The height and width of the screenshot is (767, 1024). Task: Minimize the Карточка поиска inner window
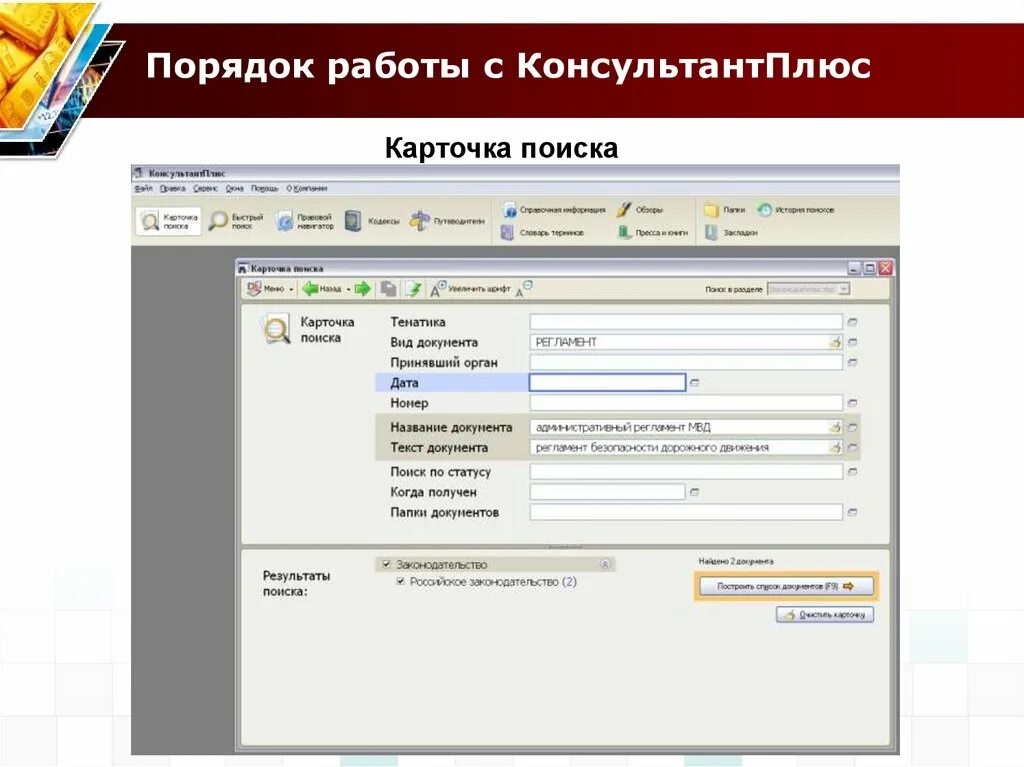coord(854,269)
